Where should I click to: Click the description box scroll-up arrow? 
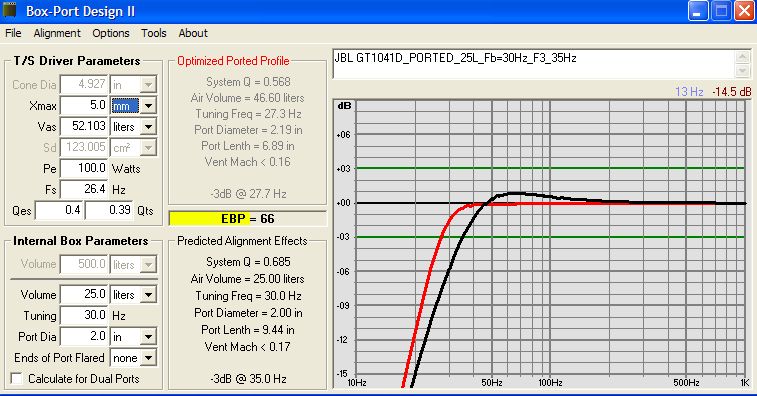(742, 57)
